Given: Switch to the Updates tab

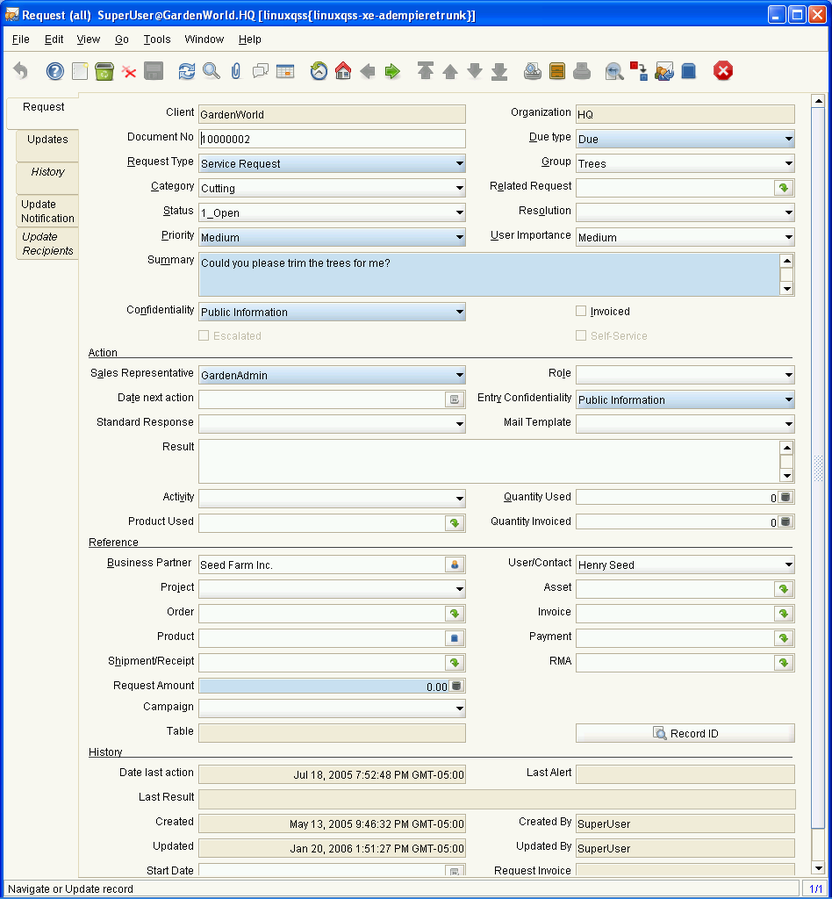Looking at the screenshot, I should pos(47,140).
